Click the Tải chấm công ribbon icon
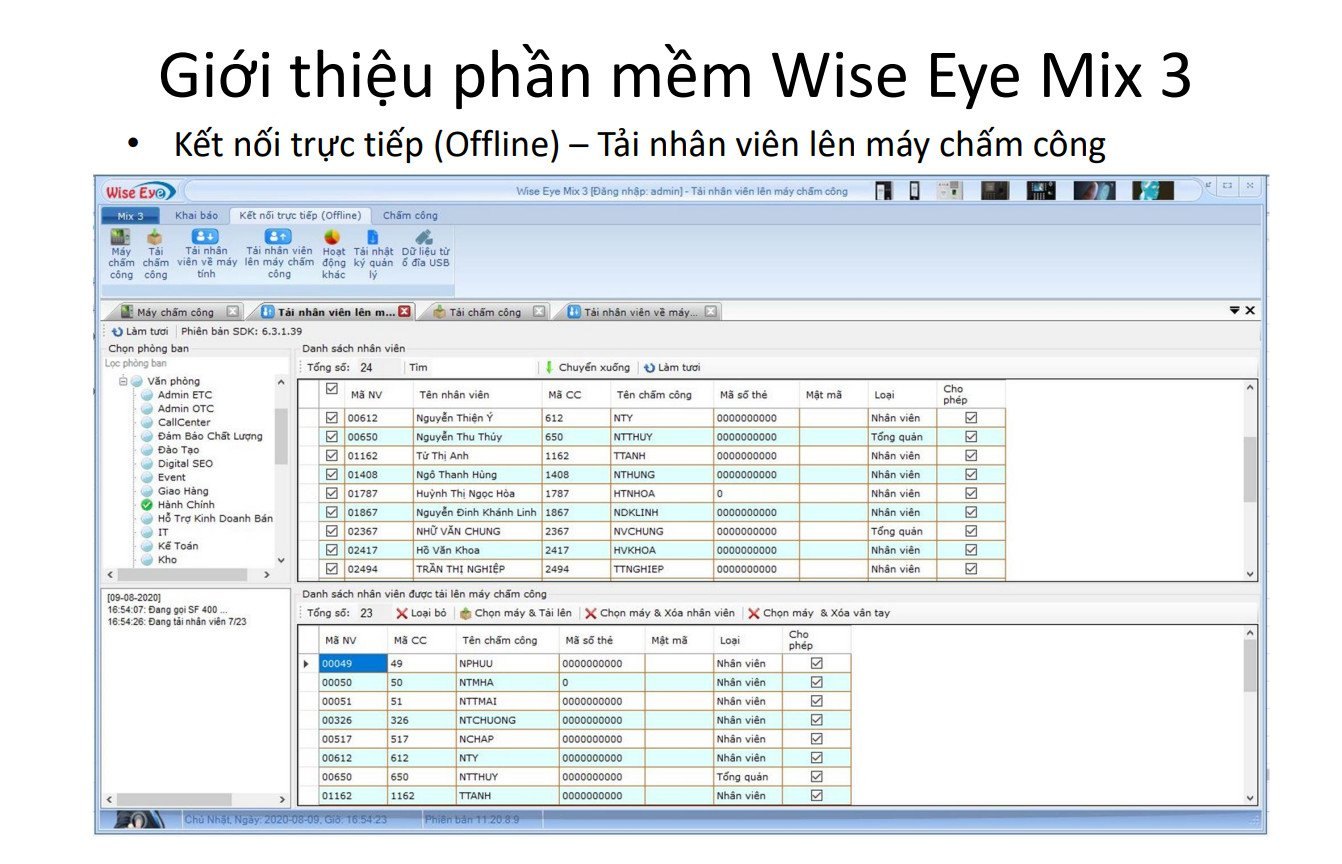This screenshot has height=864, width=1342. coord(155,254)
